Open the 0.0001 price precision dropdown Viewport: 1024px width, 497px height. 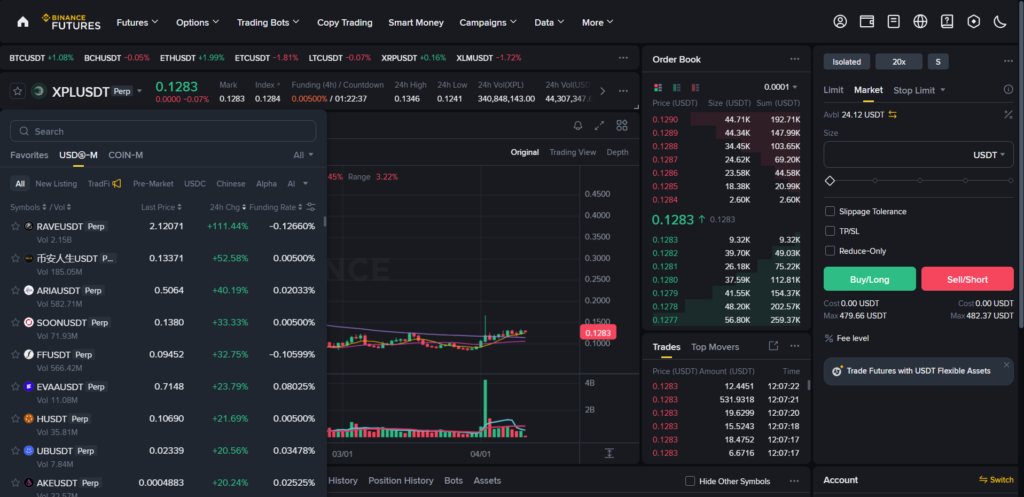pos(781,87)
